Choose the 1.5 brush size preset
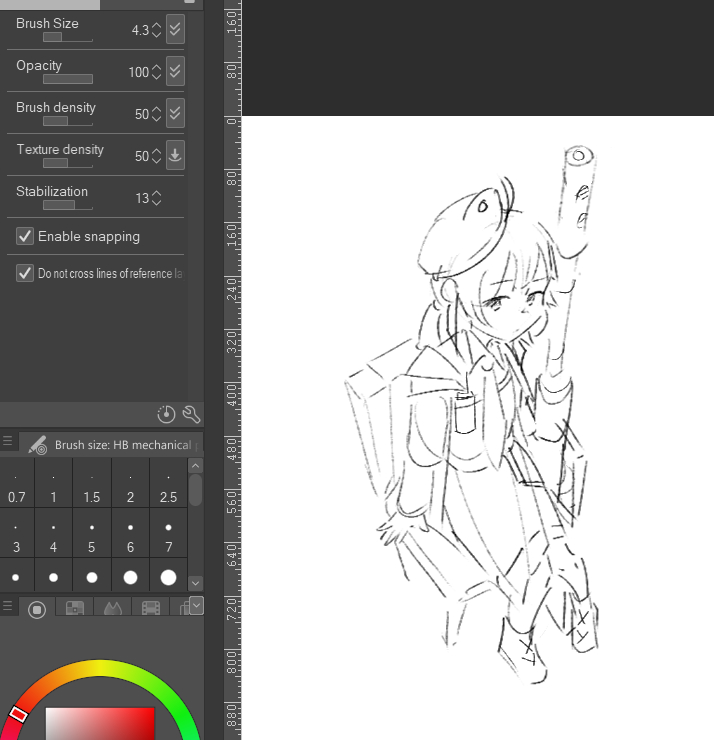The width and height of the screenshot is (714, 740). point(91,488)
